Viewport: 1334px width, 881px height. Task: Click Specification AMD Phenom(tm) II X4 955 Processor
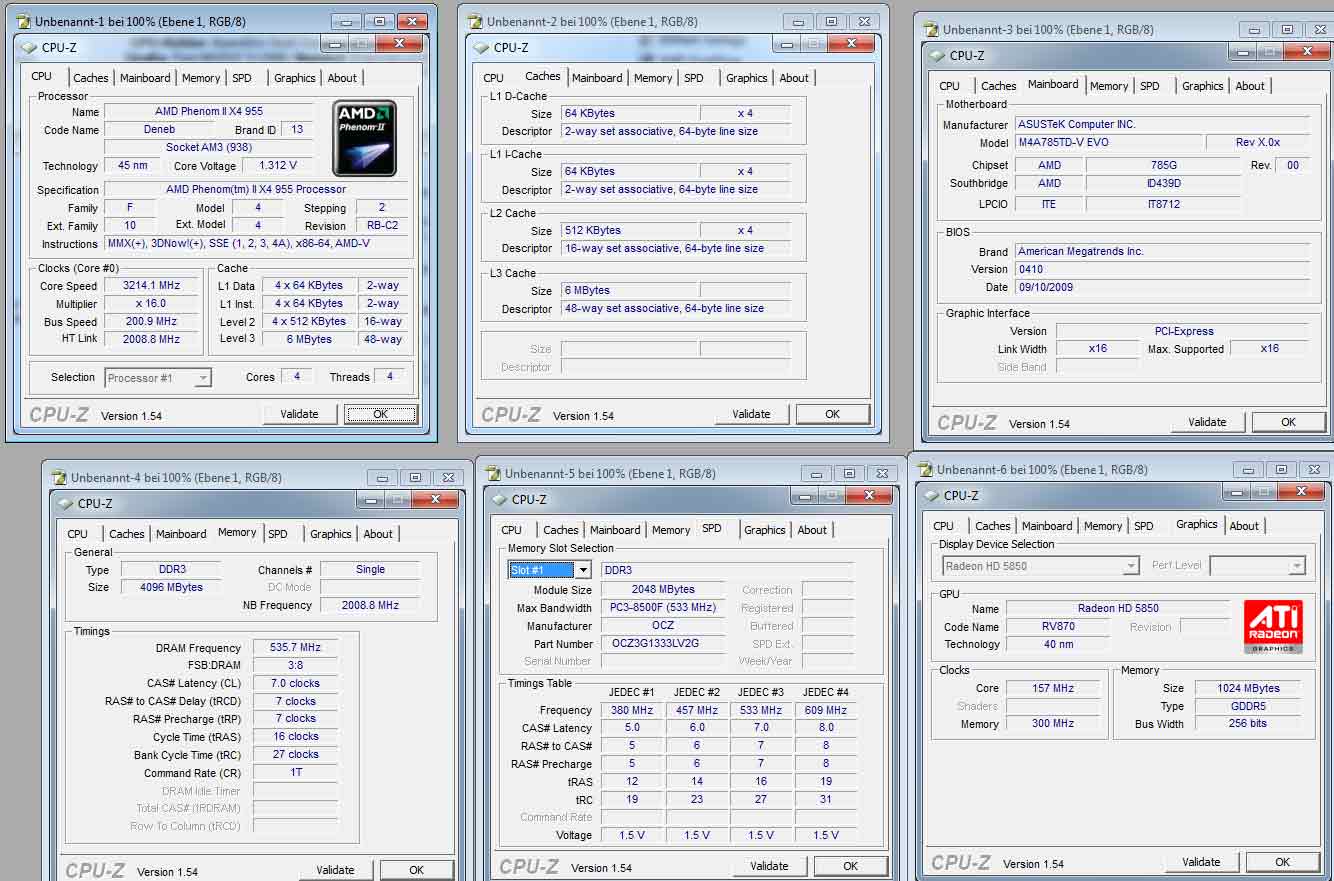(256, 189)
